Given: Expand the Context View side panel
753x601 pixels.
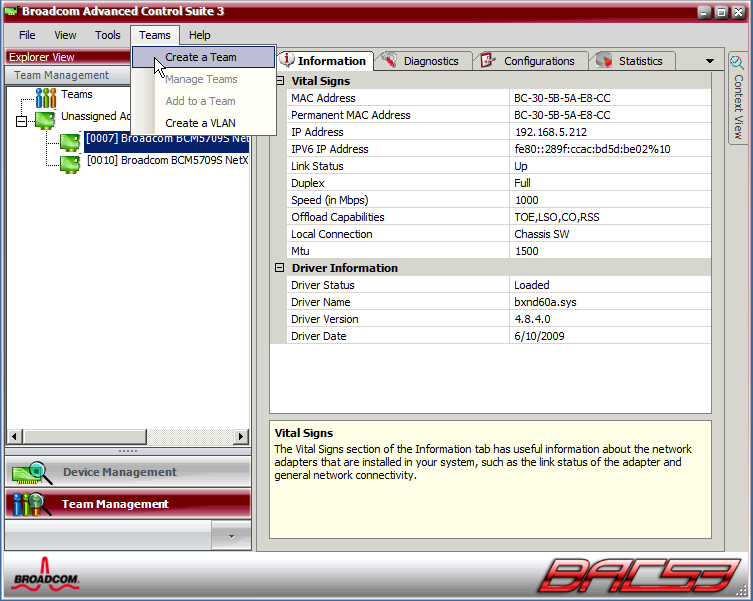Looking at the screenshot, I should click(x=738, y=97).
